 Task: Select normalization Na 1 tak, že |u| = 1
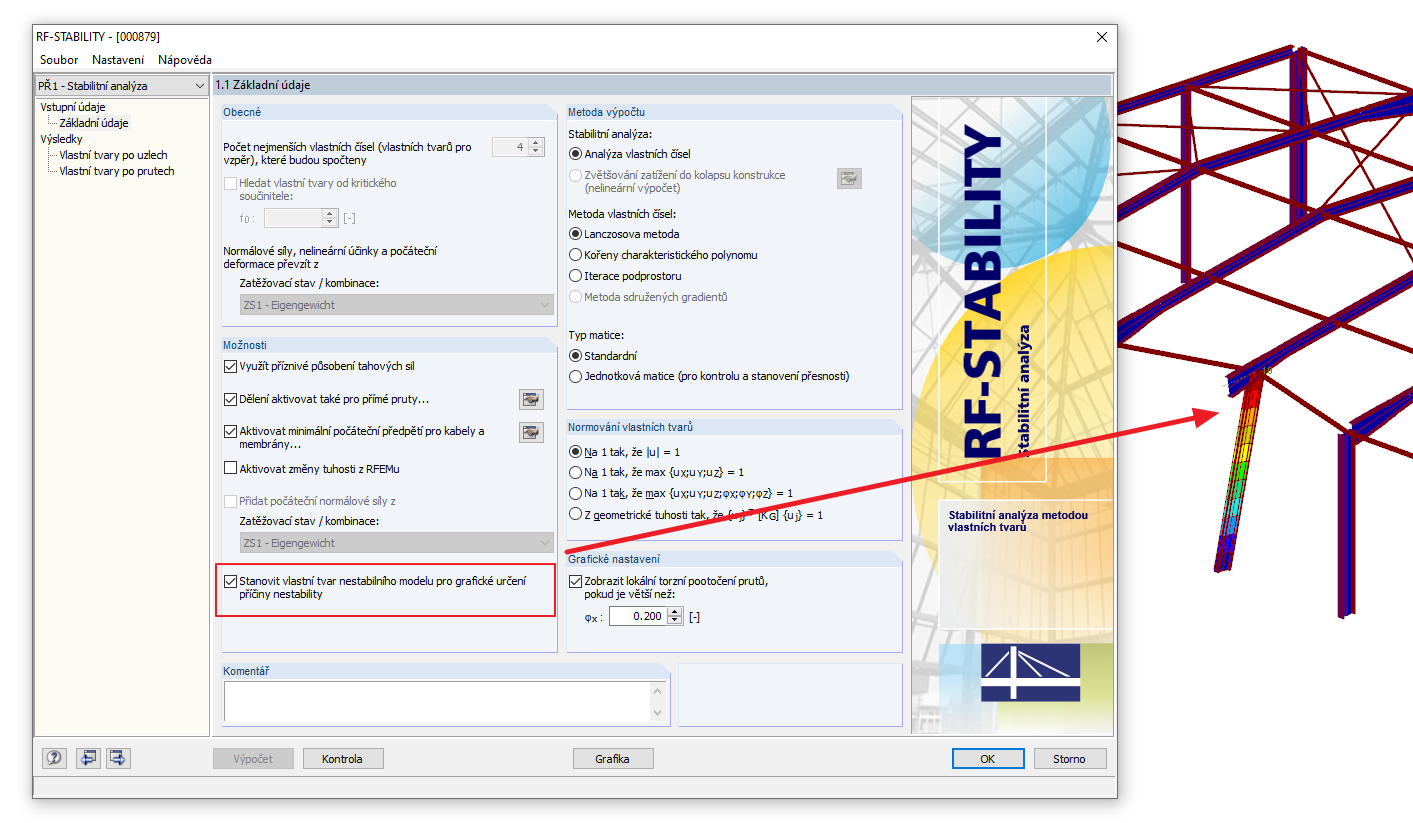pyautogui.click(x=575, y=452)
